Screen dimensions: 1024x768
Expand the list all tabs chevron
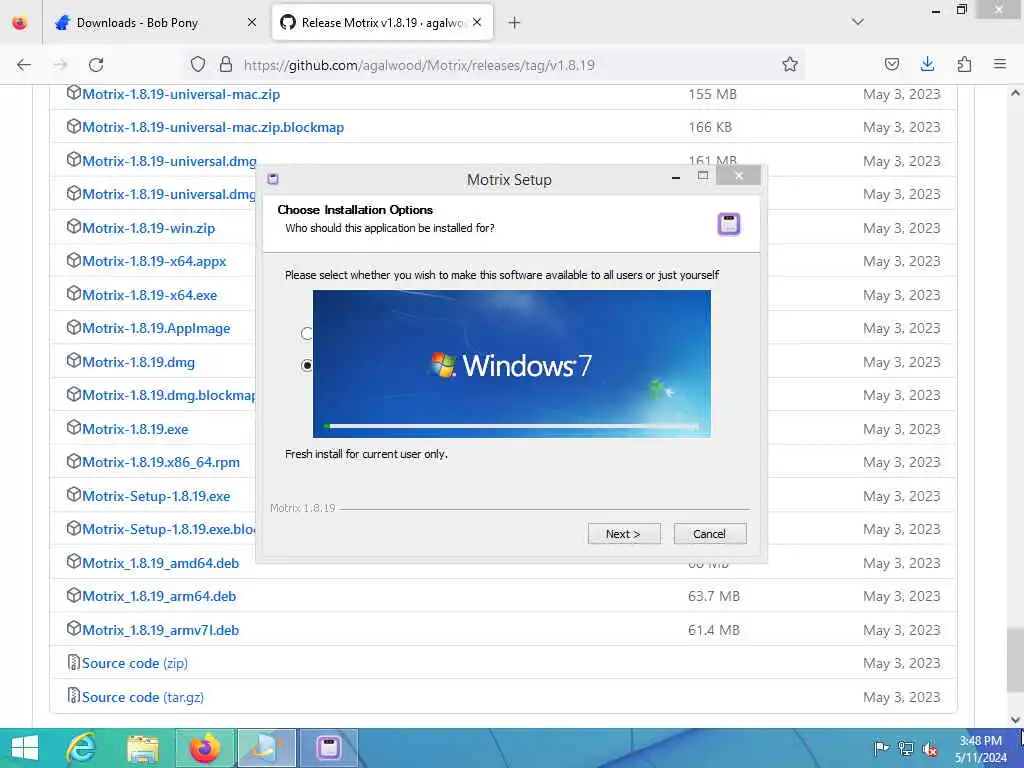858,22
